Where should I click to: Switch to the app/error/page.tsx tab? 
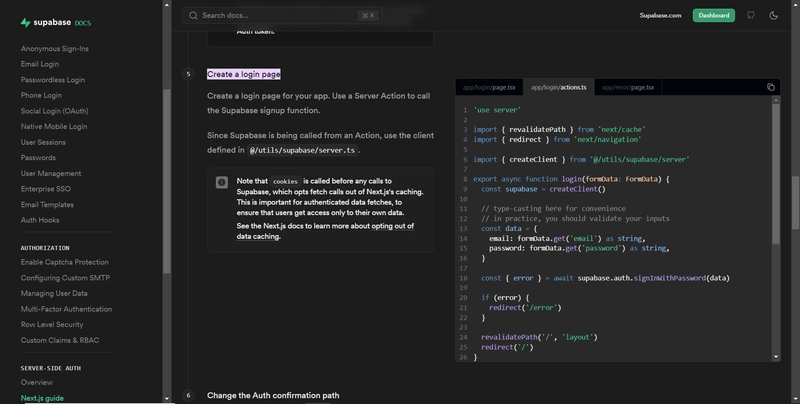click(628, 87)
